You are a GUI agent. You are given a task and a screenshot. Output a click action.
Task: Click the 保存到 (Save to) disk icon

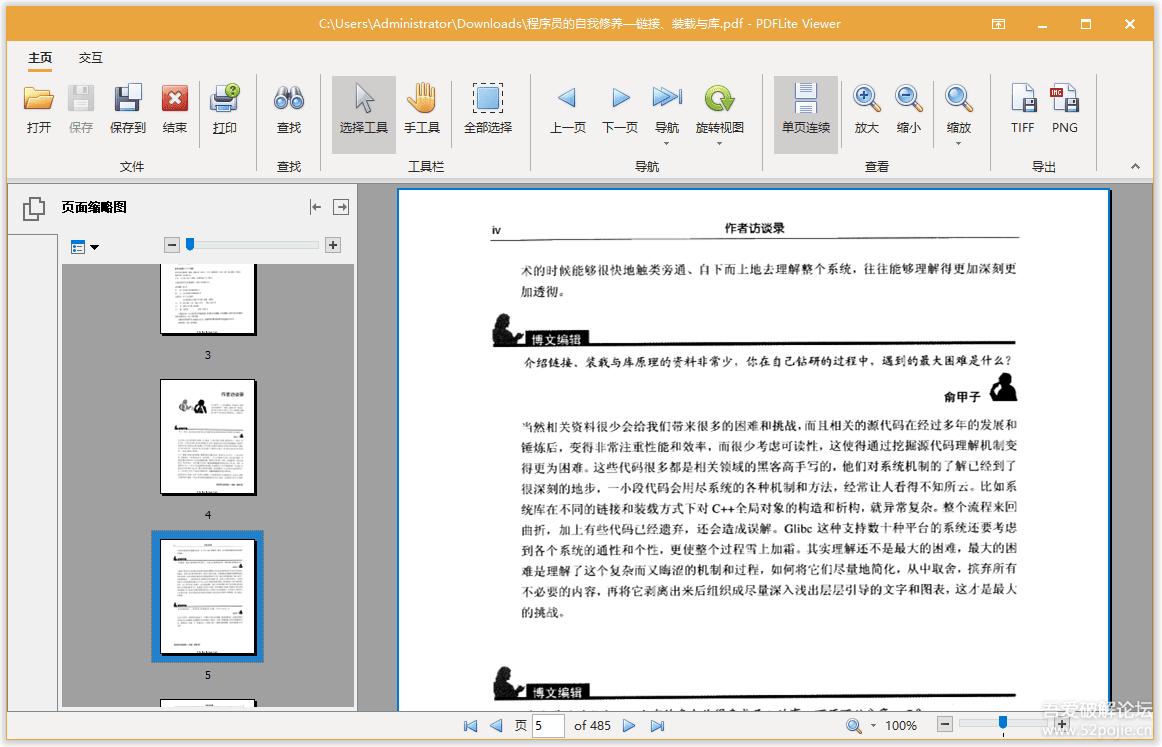click(x=128, y=99)
